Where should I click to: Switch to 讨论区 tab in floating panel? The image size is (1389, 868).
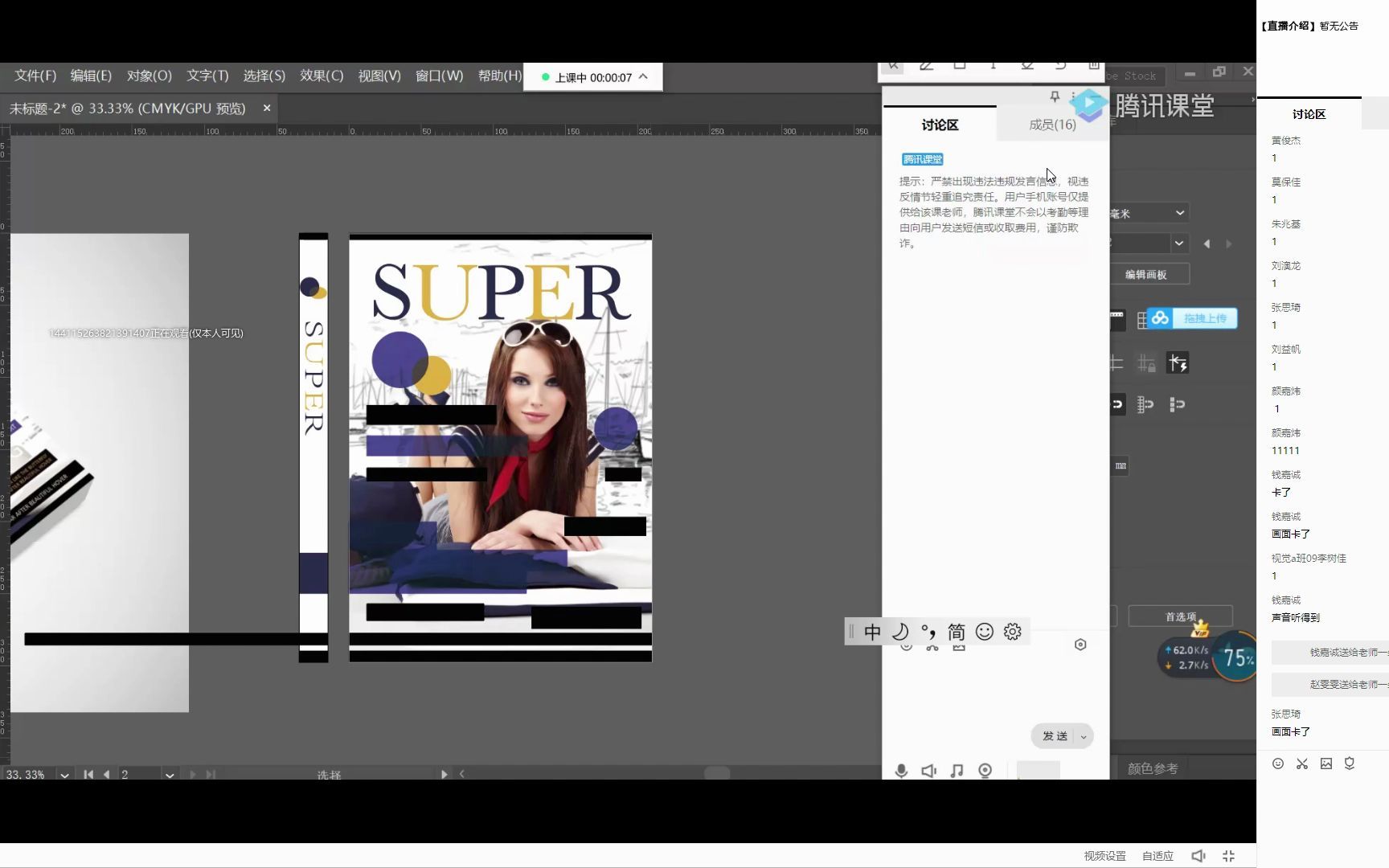[940, 125]
